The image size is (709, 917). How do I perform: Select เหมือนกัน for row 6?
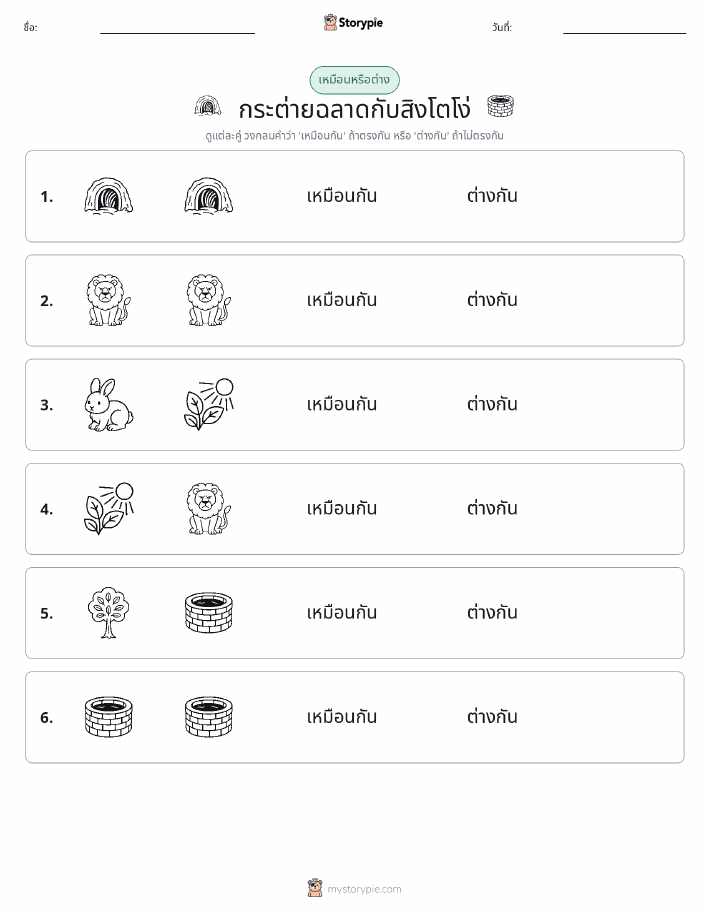(x=342, y=716)
